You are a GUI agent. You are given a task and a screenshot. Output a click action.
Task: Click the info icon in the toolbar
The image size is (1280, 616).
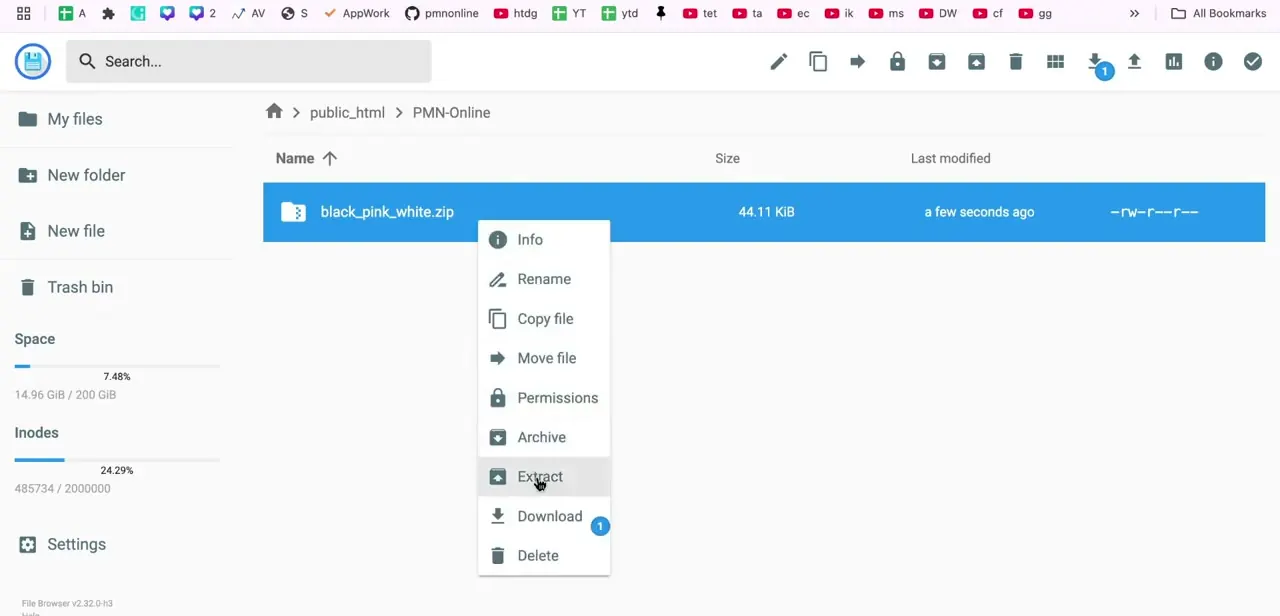pyautogui.click(x=1213, y=62)
